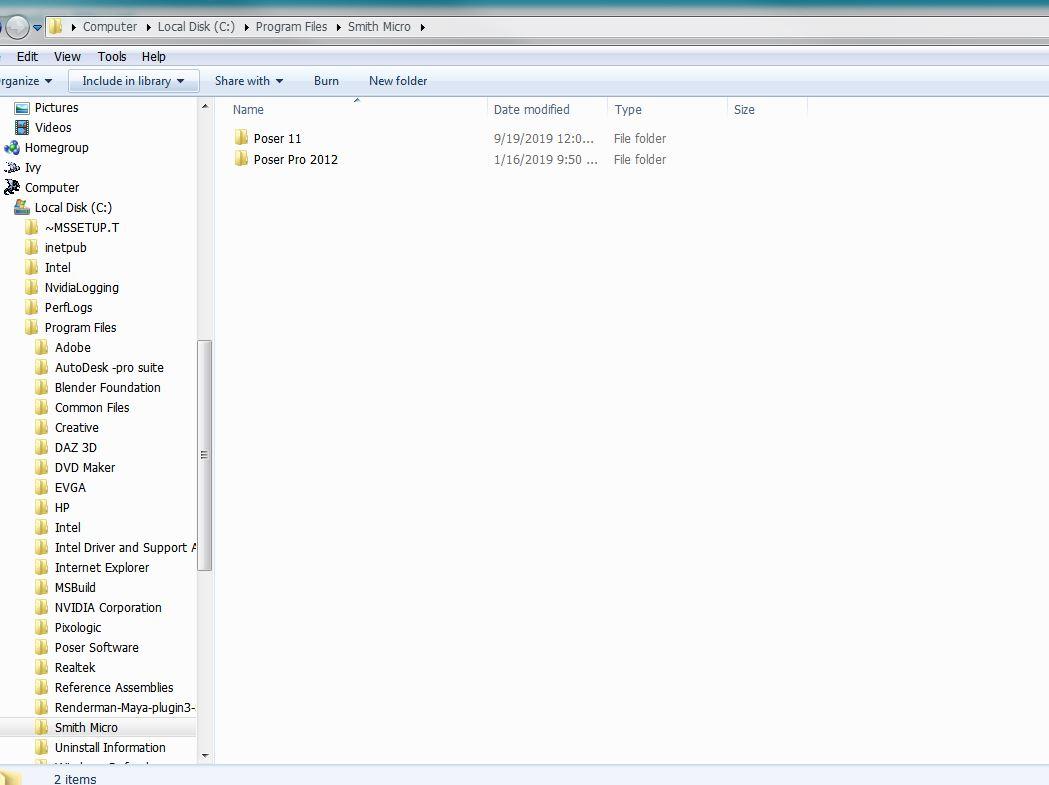Click the Forward navigation button
Viewport: 1049px width, 785px height.
tap(17, 27)
